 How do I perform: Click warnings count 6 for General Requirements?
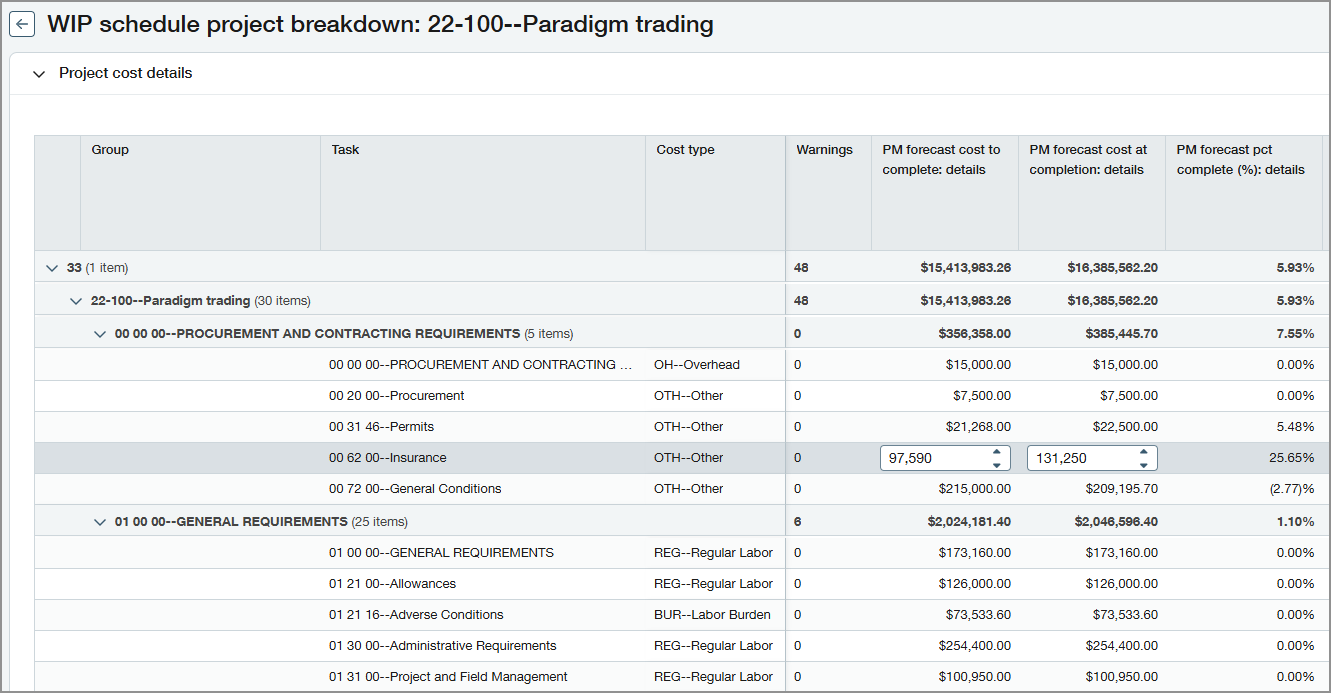798,522
